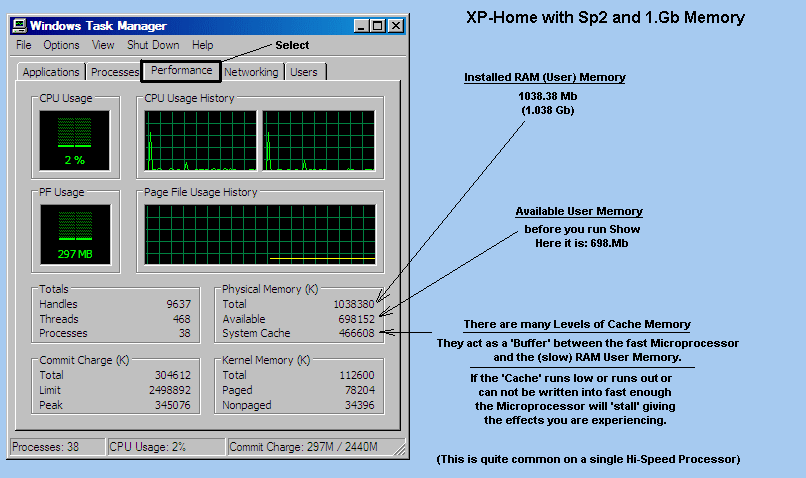The width and height of the screenshot is (806, 478).
Task: Click the second CPU Usage History graph
Action: (x=319, y=140)
